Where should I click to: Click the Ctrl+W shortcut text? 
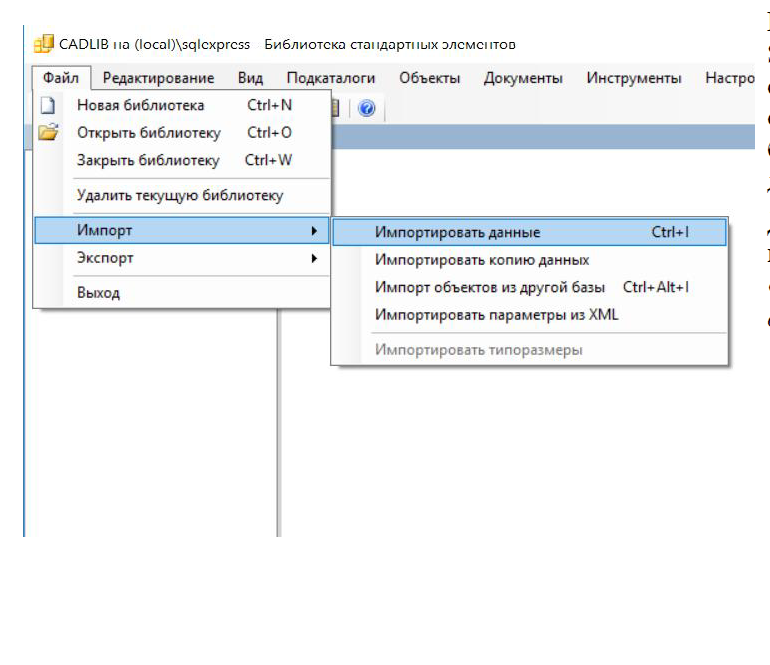[269, 160]
